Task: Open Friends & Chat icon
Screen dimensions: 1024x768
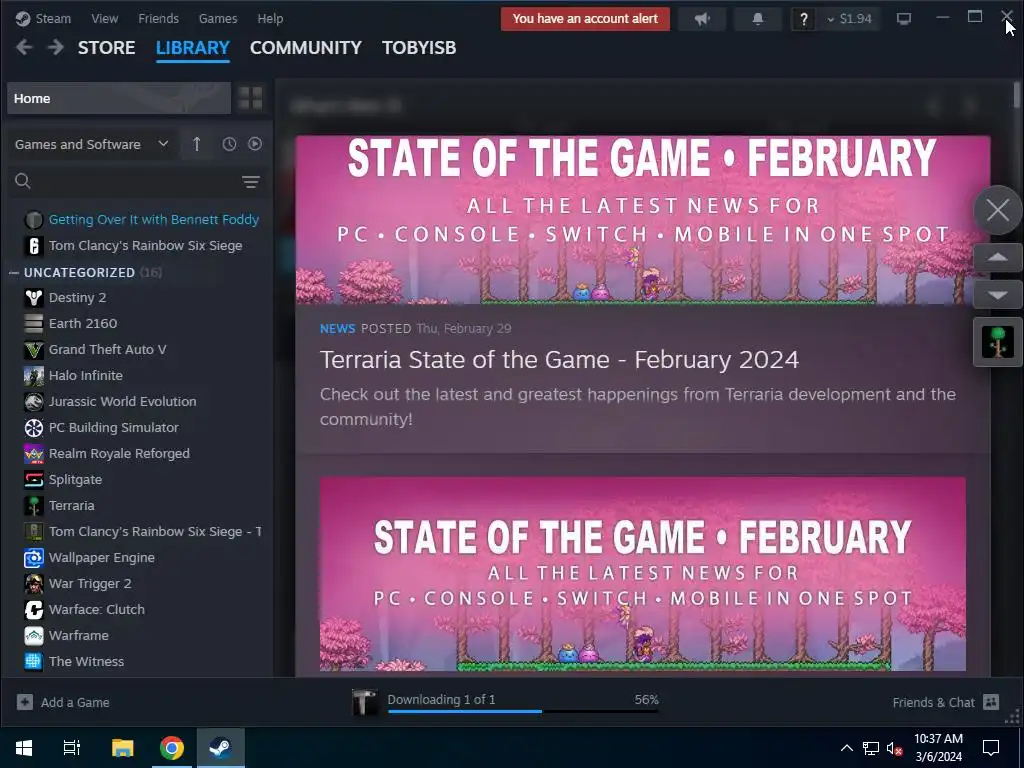Action: point(991,702)
